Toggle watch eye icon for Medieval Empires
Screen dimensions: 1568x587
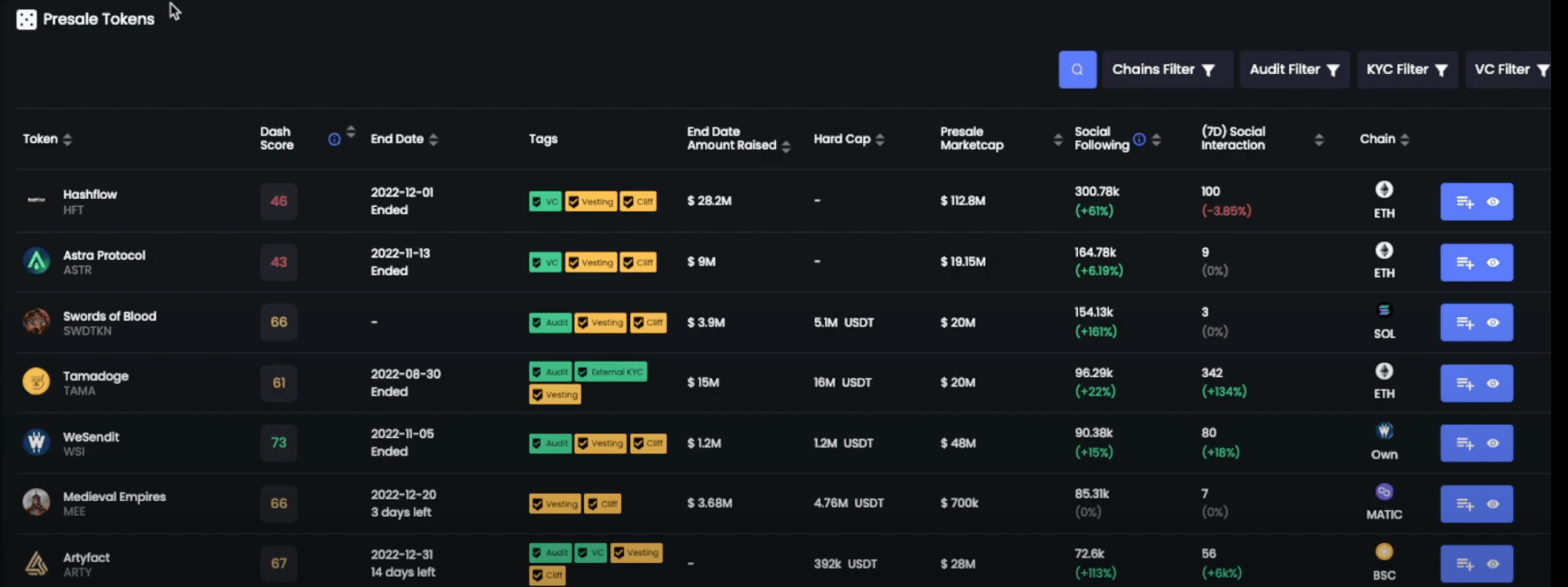point(1492,504)
